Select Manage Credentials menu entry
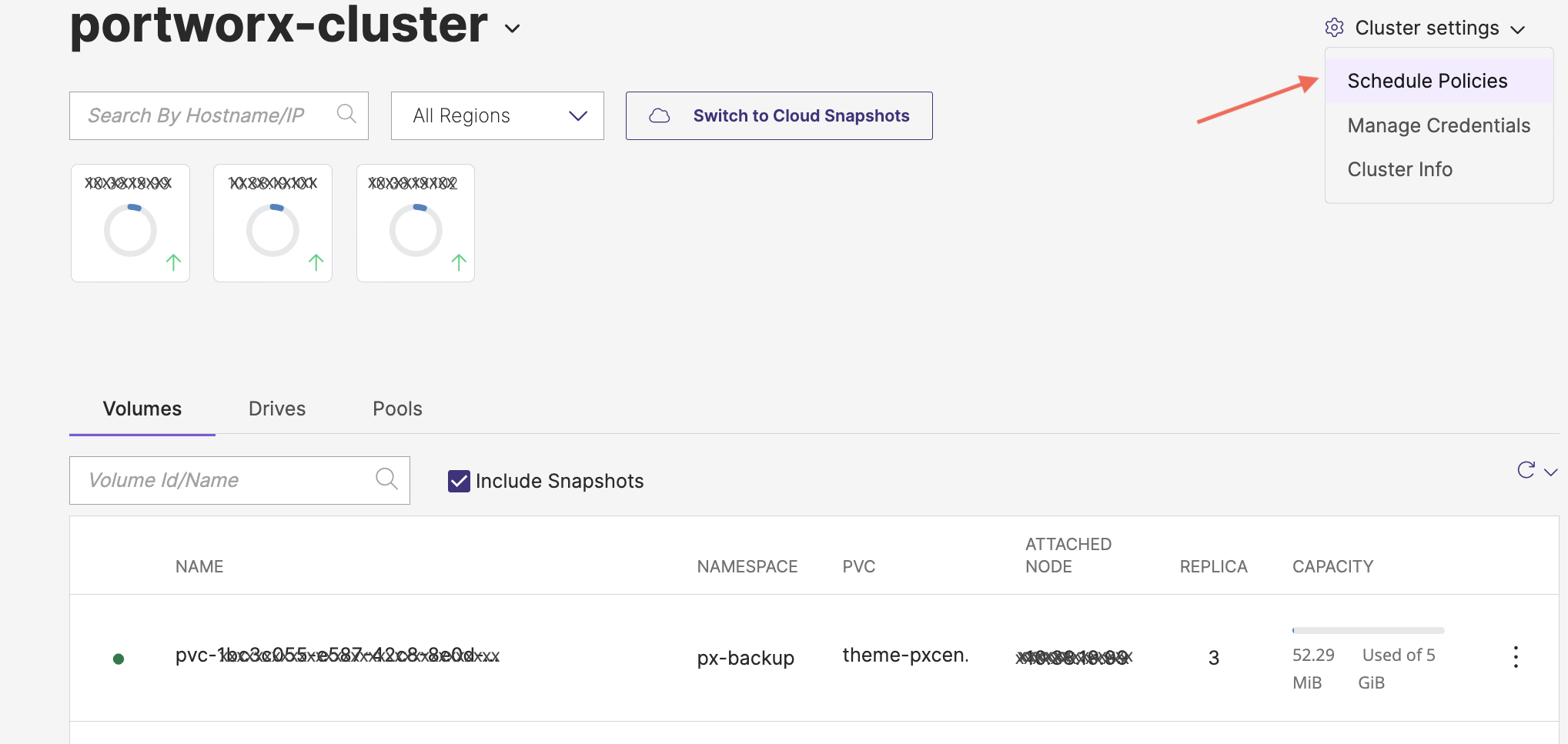 tap(1439, 125)
